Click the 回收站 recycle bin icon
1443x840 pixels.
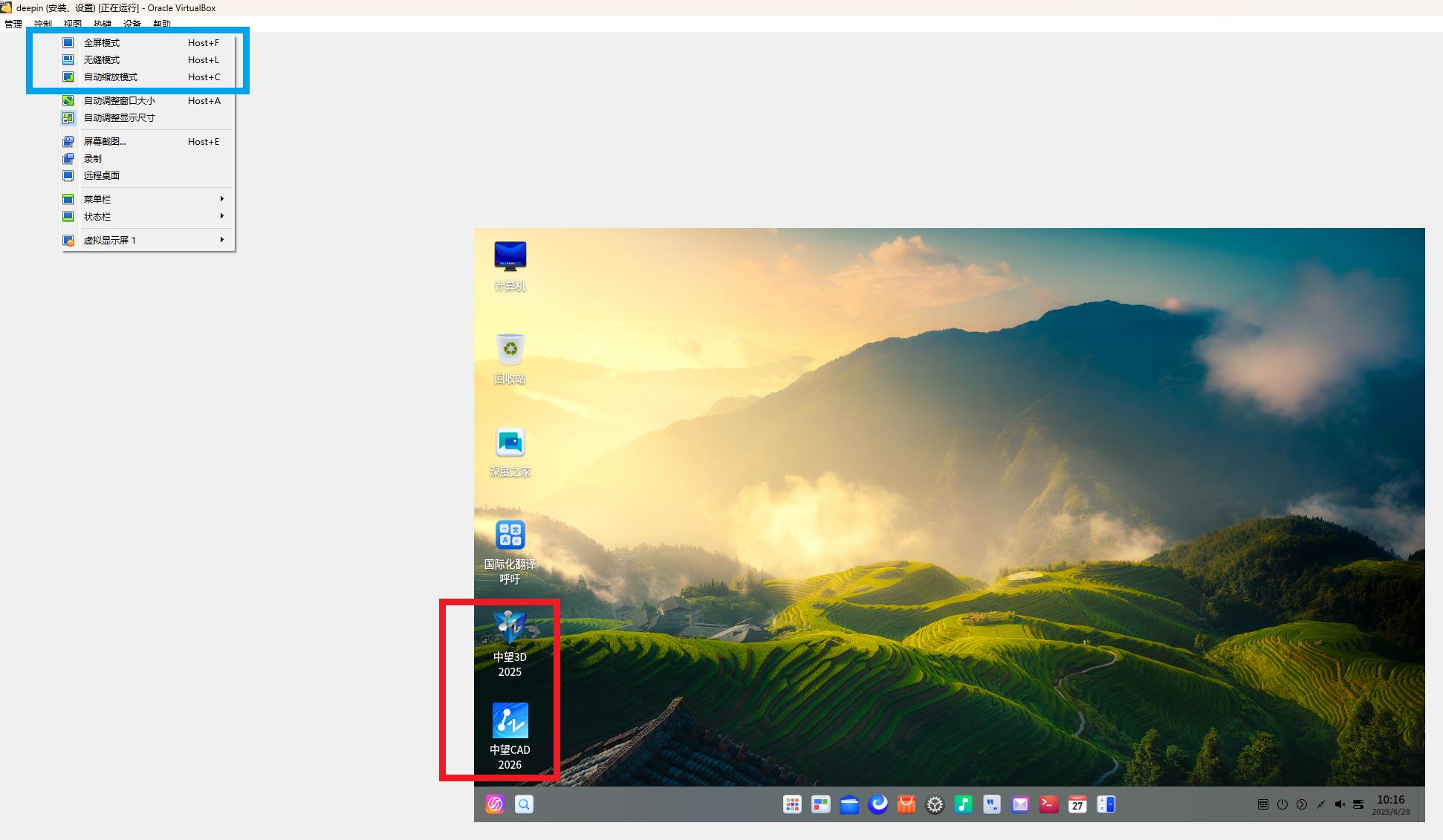pos(510,359)
